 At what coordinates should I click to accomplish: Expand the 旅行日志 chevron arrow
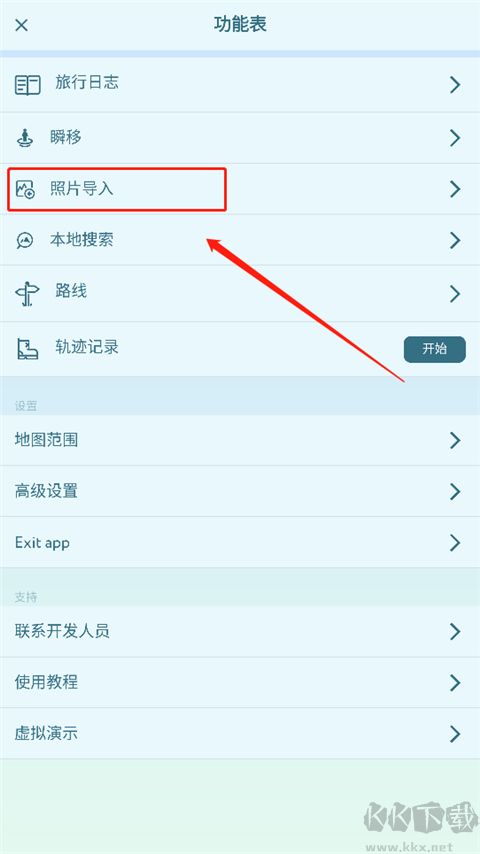[455, 85]
